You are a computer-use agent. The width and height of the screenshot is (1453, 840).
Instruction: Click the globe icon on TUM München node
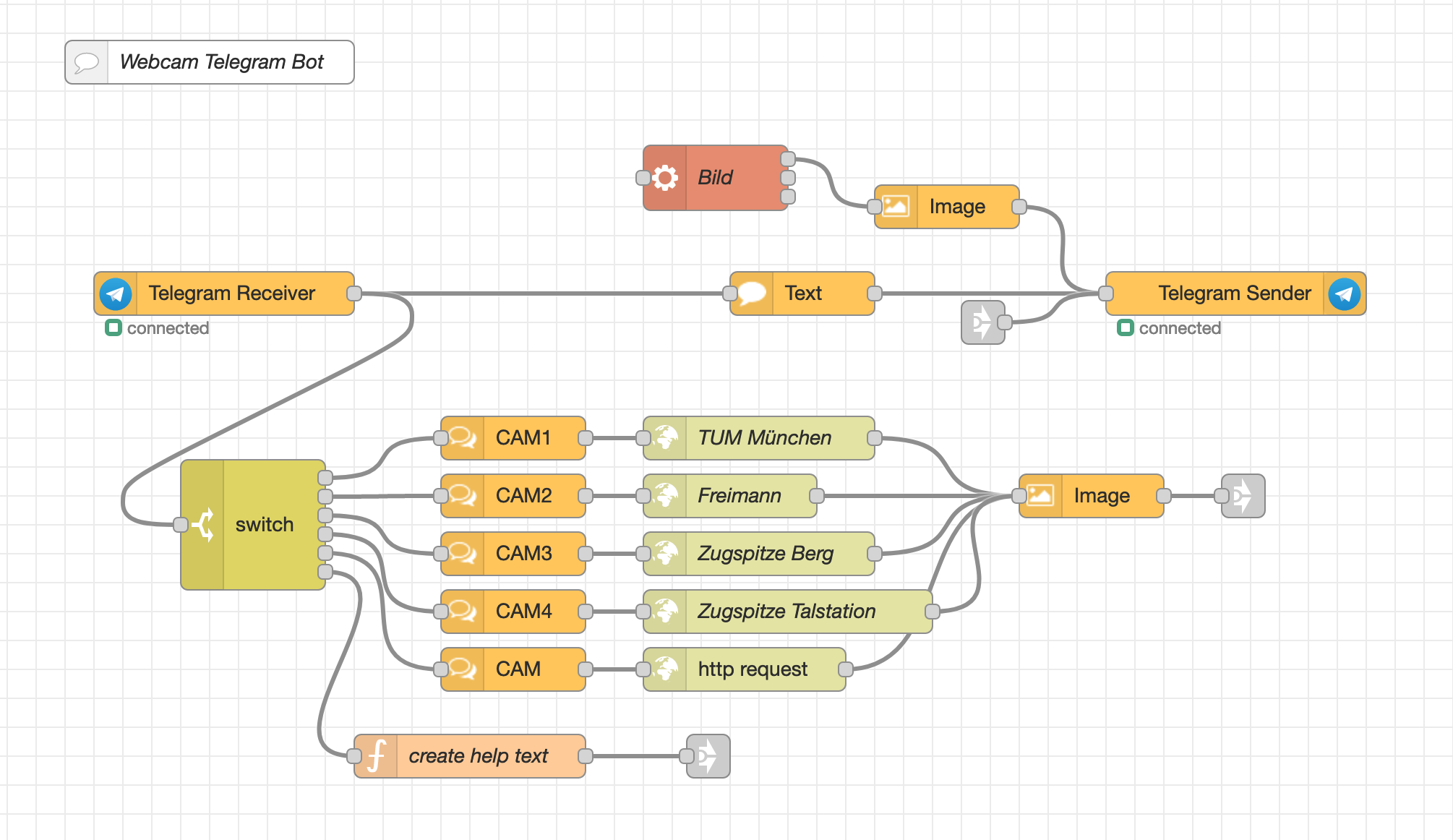[665, 438]
